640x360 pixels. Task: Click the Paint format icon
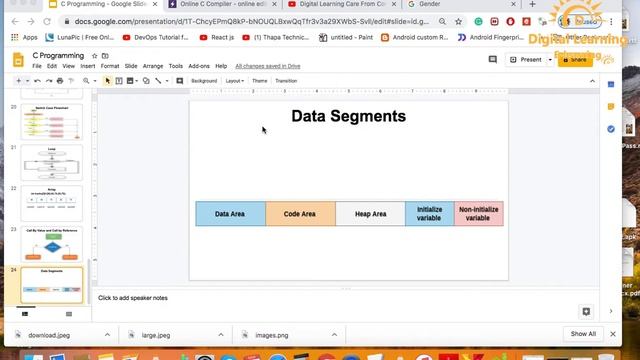71,81
